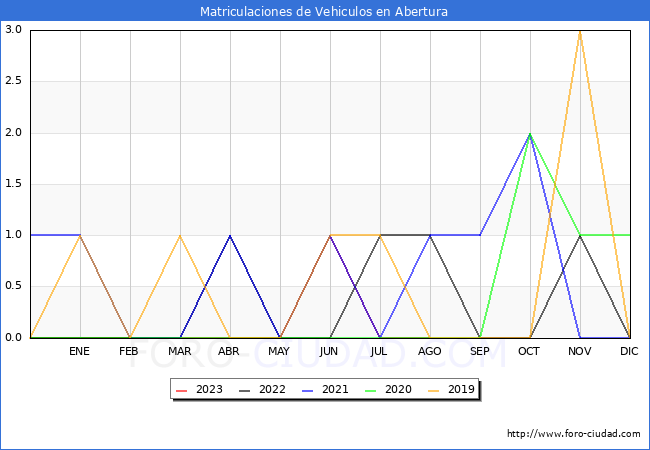650x450 pixels.
Task: Click the NOV month axis label
Action: point(580,351)
